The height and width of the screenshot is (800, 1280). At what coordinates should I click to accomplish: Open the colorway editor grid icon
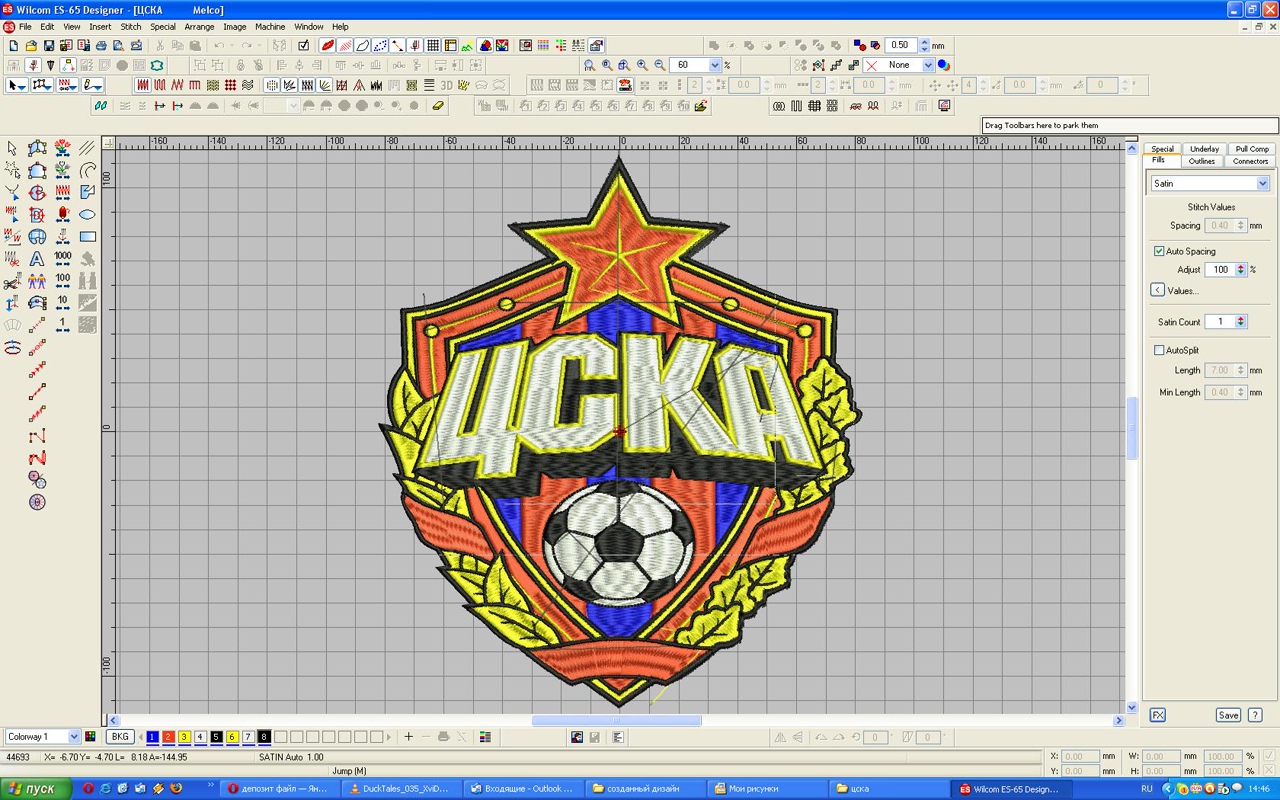tap(91, 737)
